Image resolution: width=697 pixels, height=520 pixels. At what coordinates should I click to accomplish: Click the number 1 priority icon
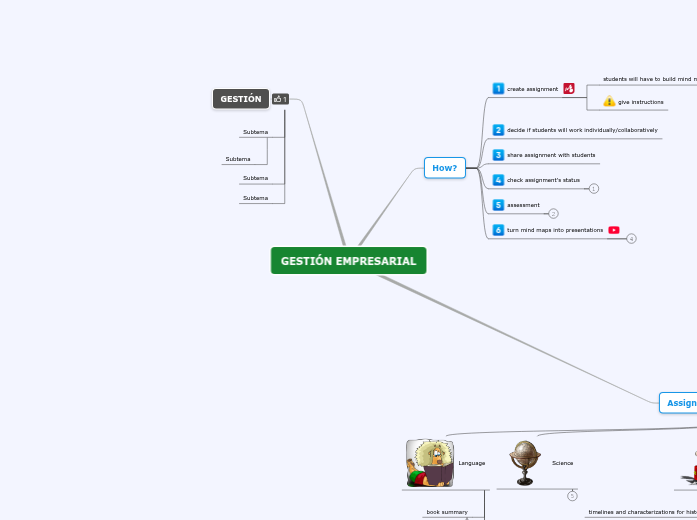pyautogui.click(x=498, y=88)
